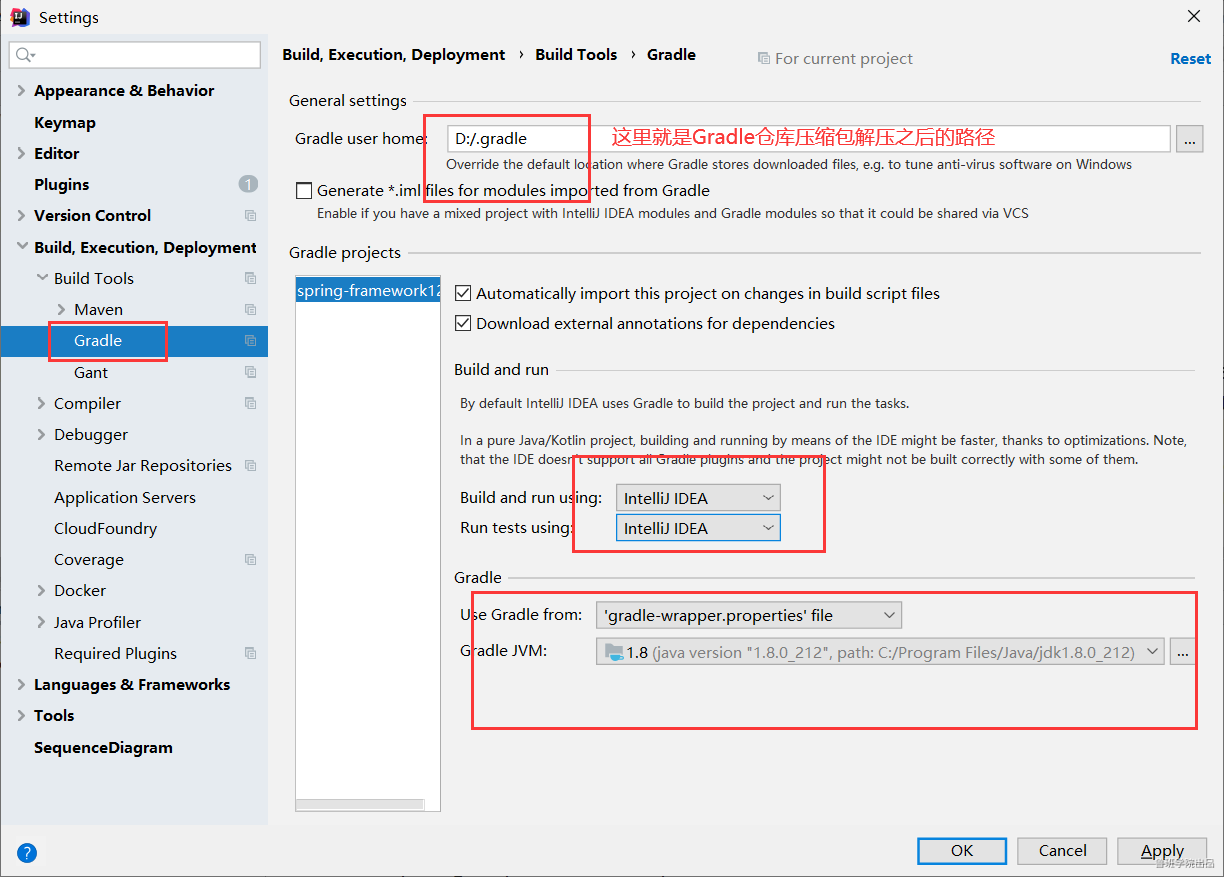
Task: Open the Use Gradle from dropdown
Action: 748,615
